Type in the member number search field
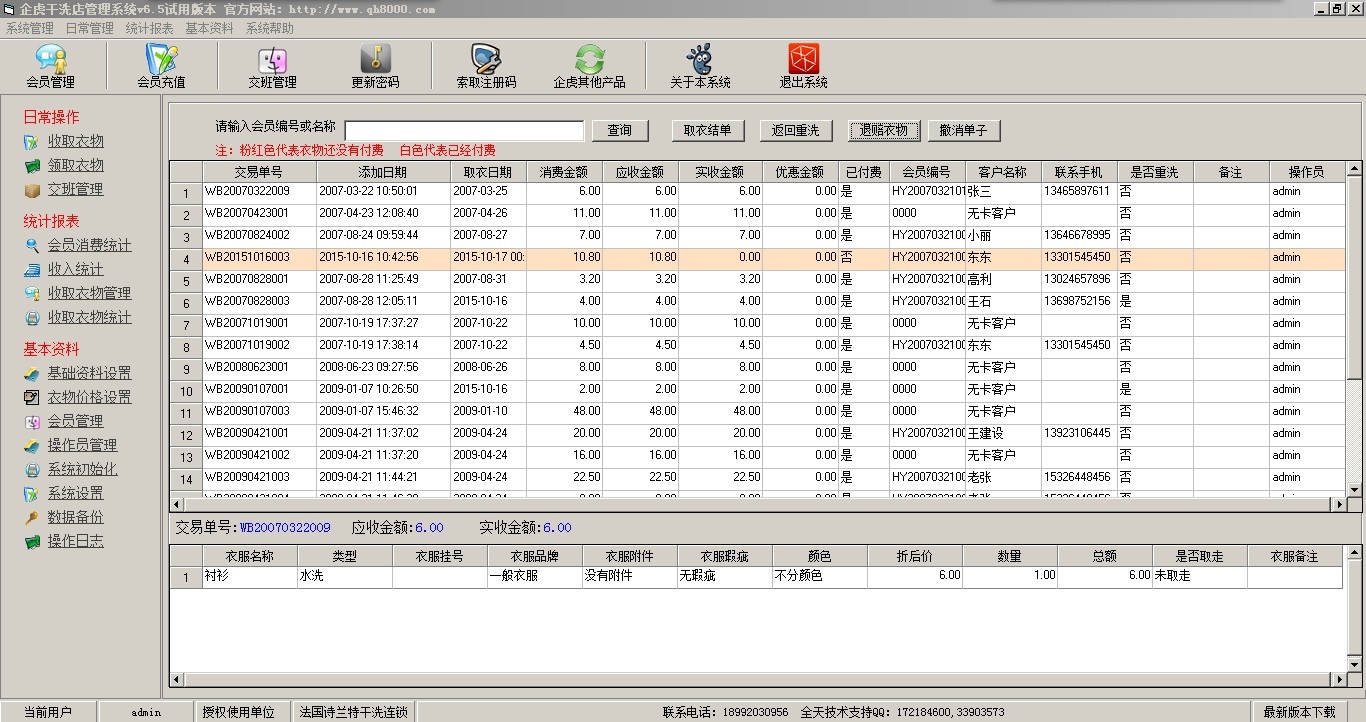Screen dimensions: 1366x722 tap(464, 131)
